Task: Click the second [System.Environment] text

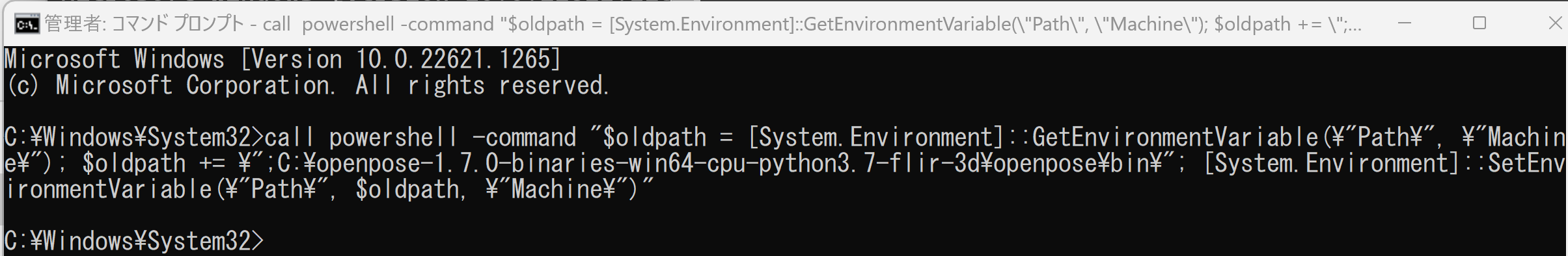Action: point(1332,163)
